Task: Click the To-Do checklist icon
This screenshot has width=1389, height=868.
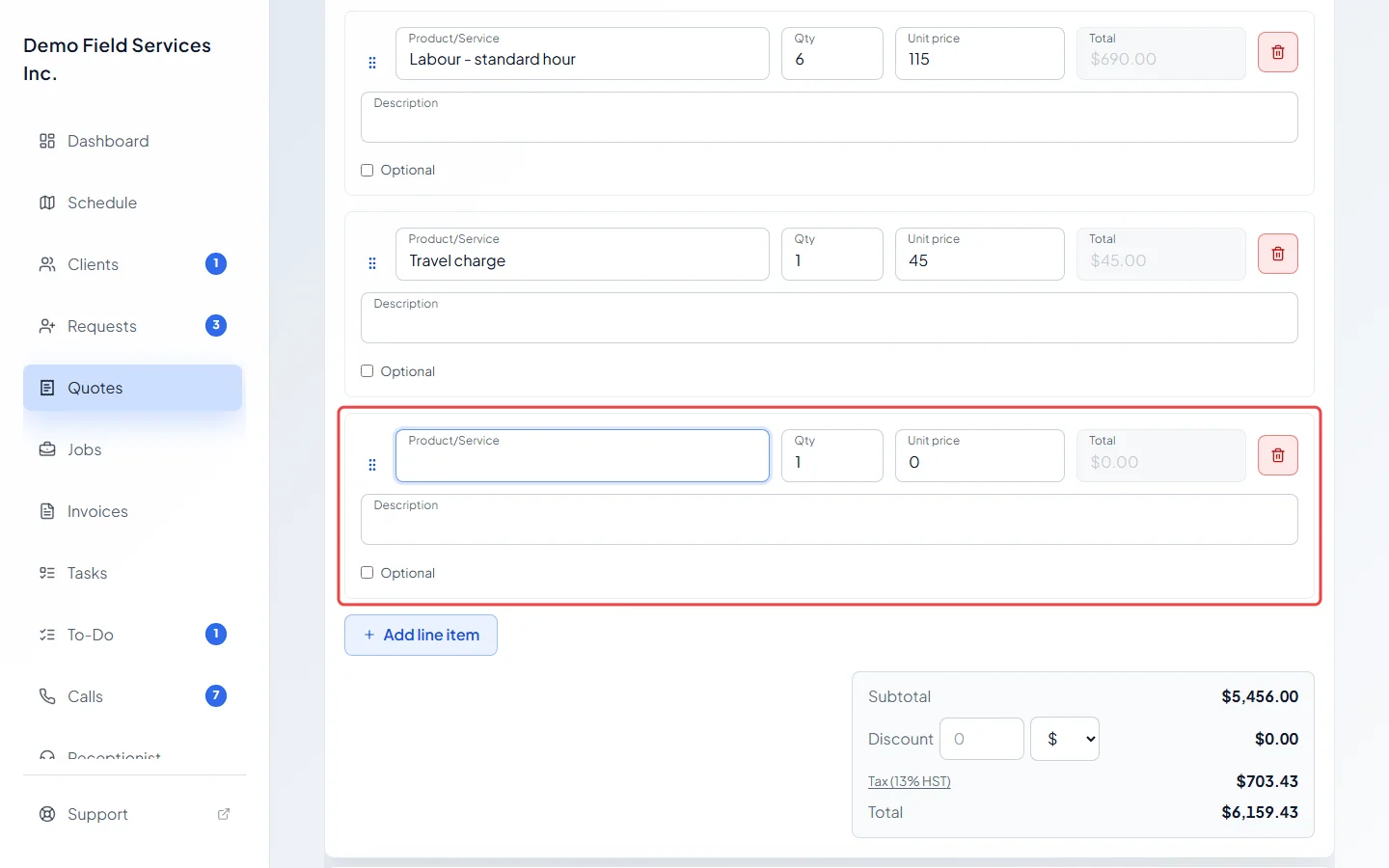Action: click(x=47, y=635)
